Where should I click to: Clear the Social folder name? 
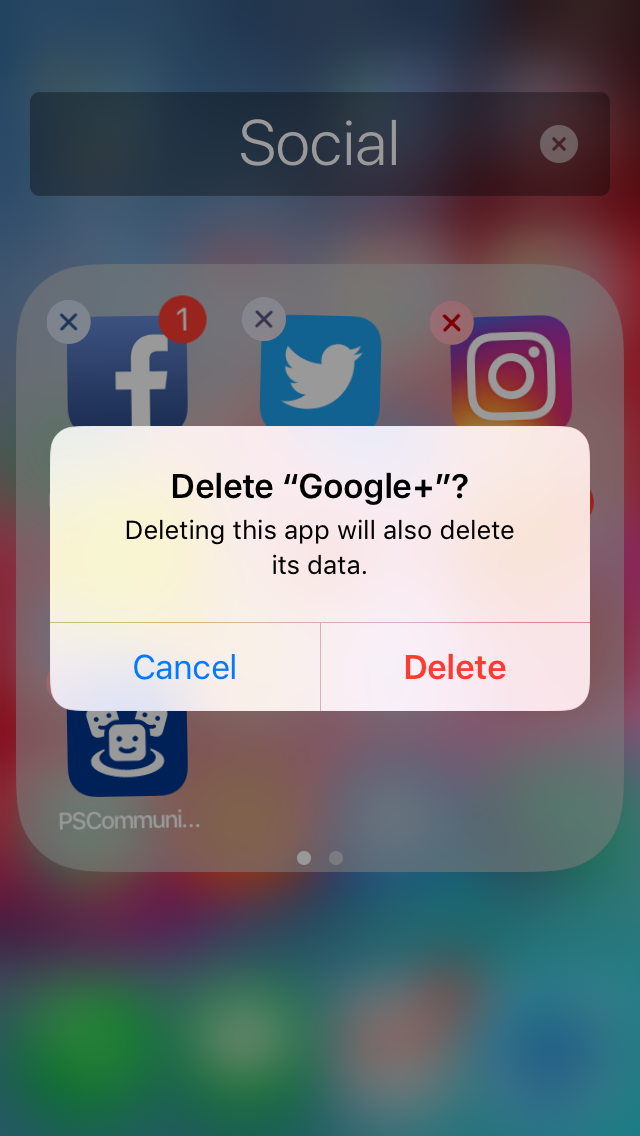[x=559, y=144]
